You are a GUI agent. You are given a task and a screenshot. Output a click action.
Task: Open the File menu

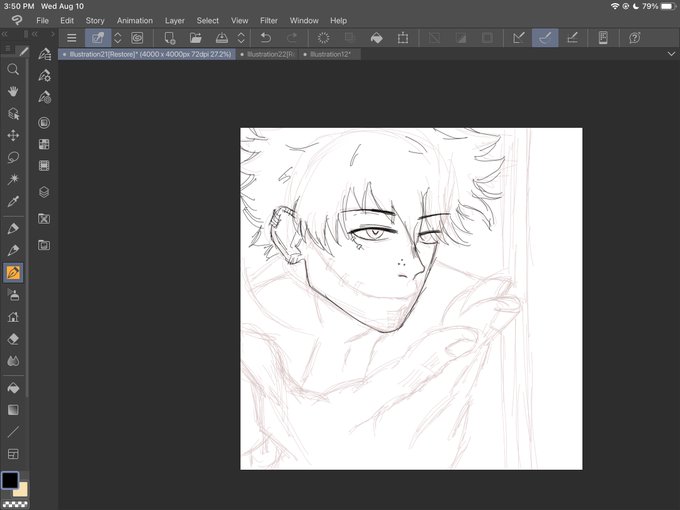[42, 20]
